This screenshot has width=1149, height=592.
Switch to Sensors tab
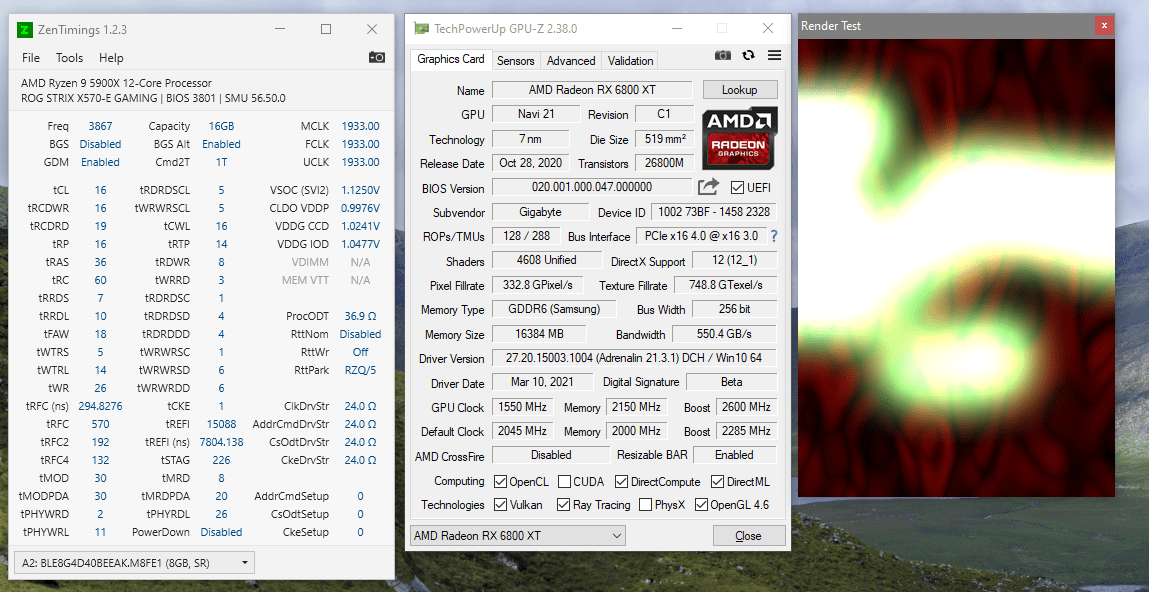pyautogui.click(x=516, y=61)
